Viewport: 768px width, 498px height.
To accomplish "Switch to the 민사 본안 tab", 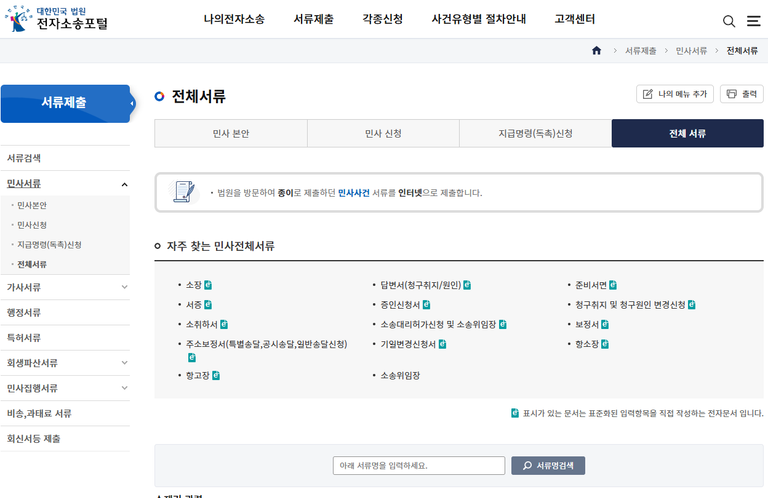I will (230, 133).
